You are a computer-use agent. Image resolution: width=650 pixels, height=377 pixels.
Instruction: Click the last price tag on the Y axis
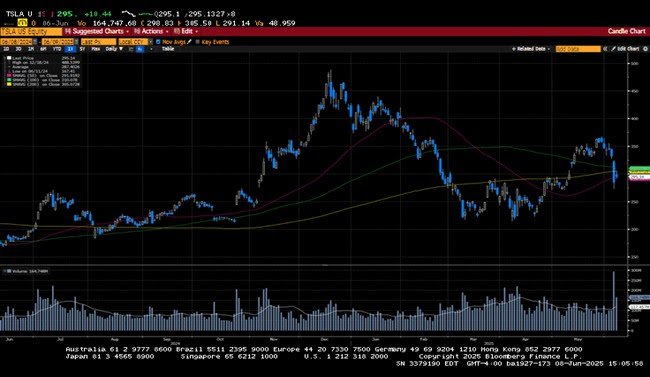coord(640,177)
